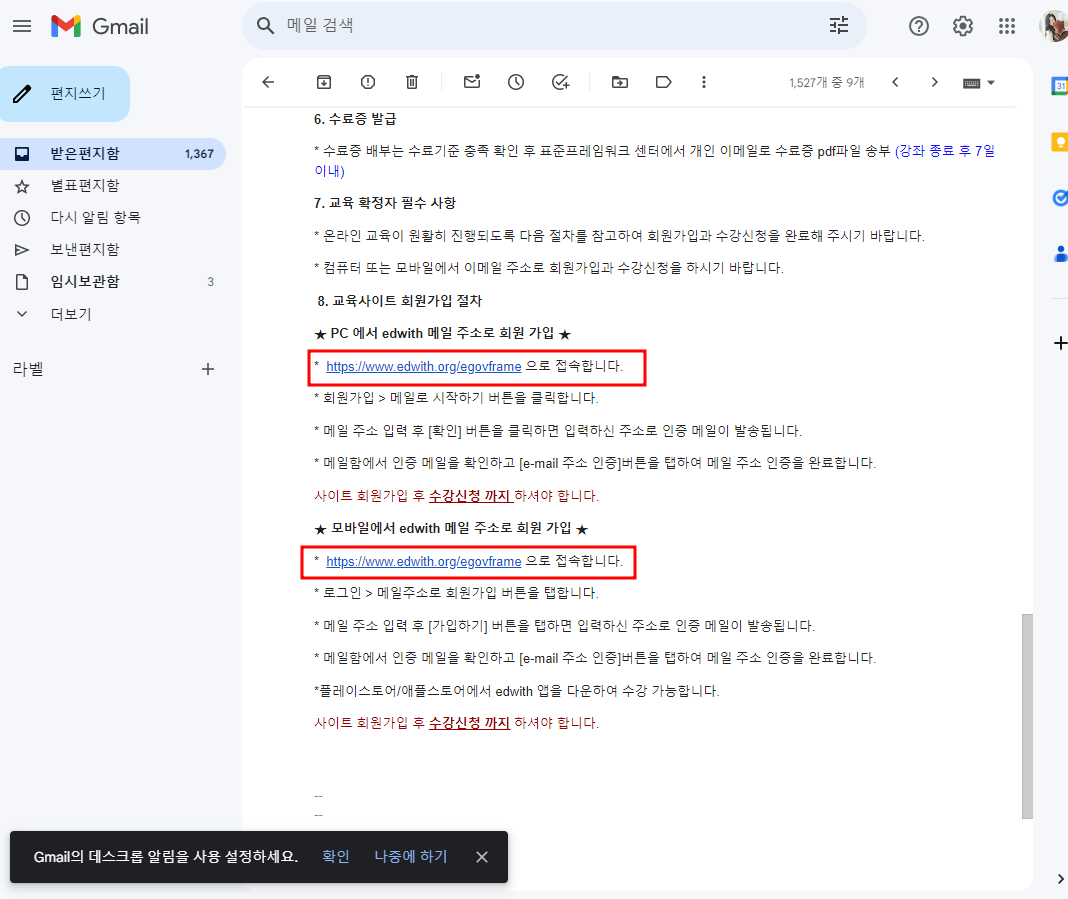This screenshot has width=1068, height=899.
Task: Open Settings gear icon
Action: coord(962,26)
